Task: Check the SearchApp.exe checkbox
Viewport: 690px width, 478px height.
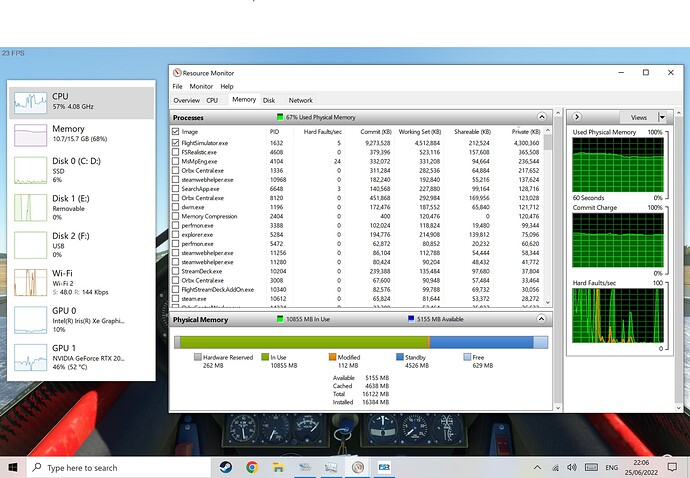Action: (176, 189)
